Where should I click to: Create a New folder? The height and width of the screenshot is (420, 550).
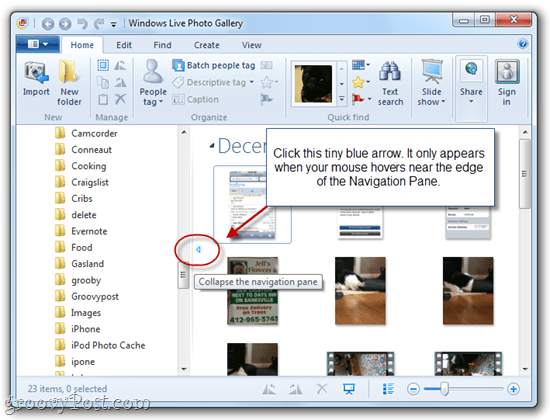point(69,82)
